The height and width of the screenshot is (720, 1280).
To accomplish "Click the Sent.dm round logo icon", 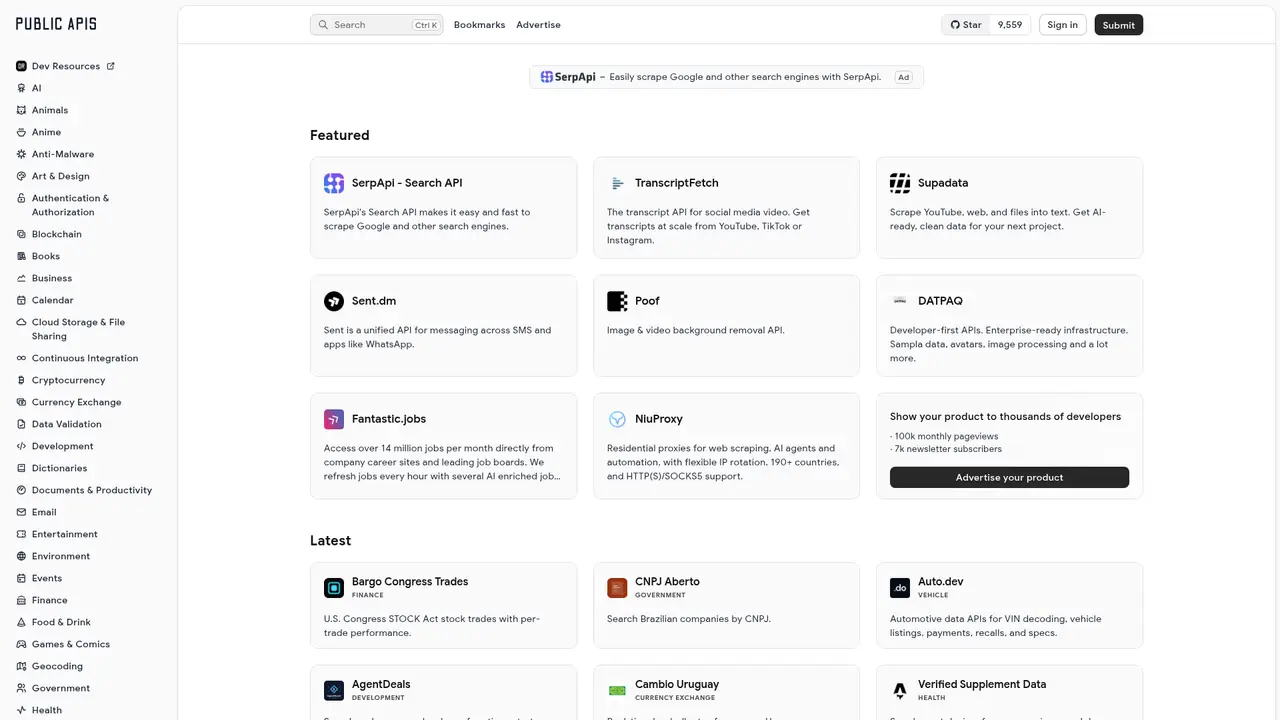I will coord(334,301).
